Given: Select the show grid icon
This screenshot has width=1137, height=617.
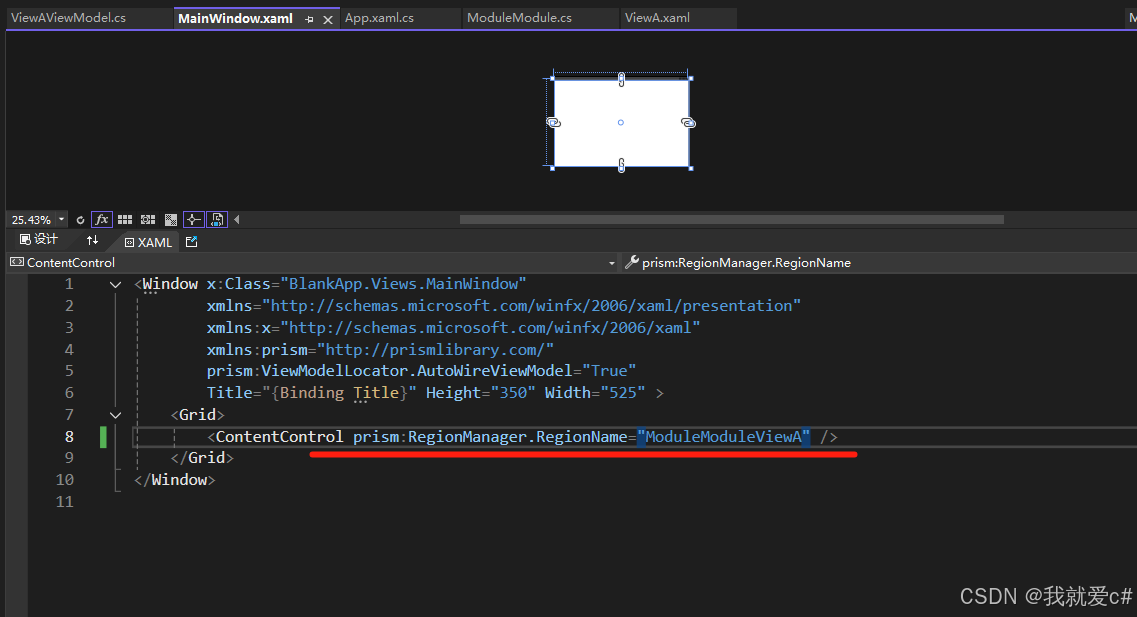Looking at the screenshot, I should coord(125,219).
